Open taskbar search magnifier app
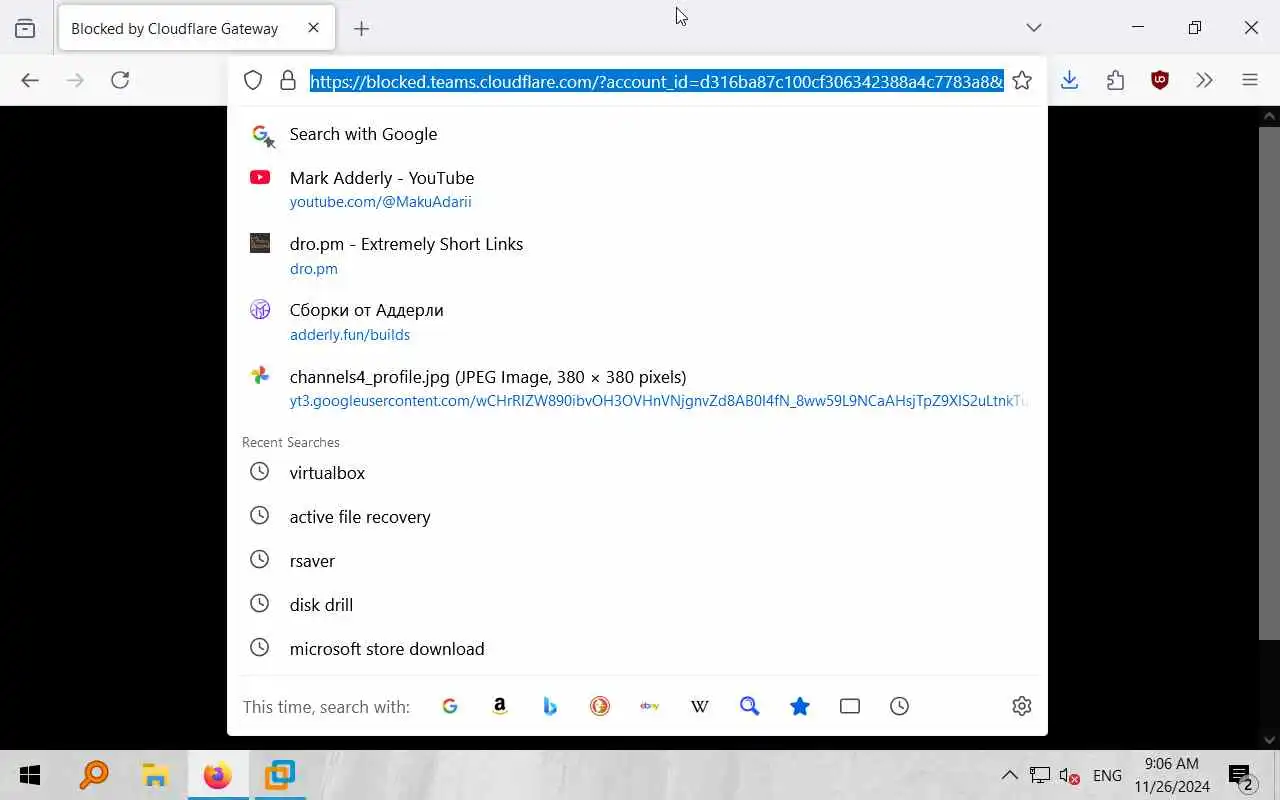The image size is (1280, 800). (94, 775)
